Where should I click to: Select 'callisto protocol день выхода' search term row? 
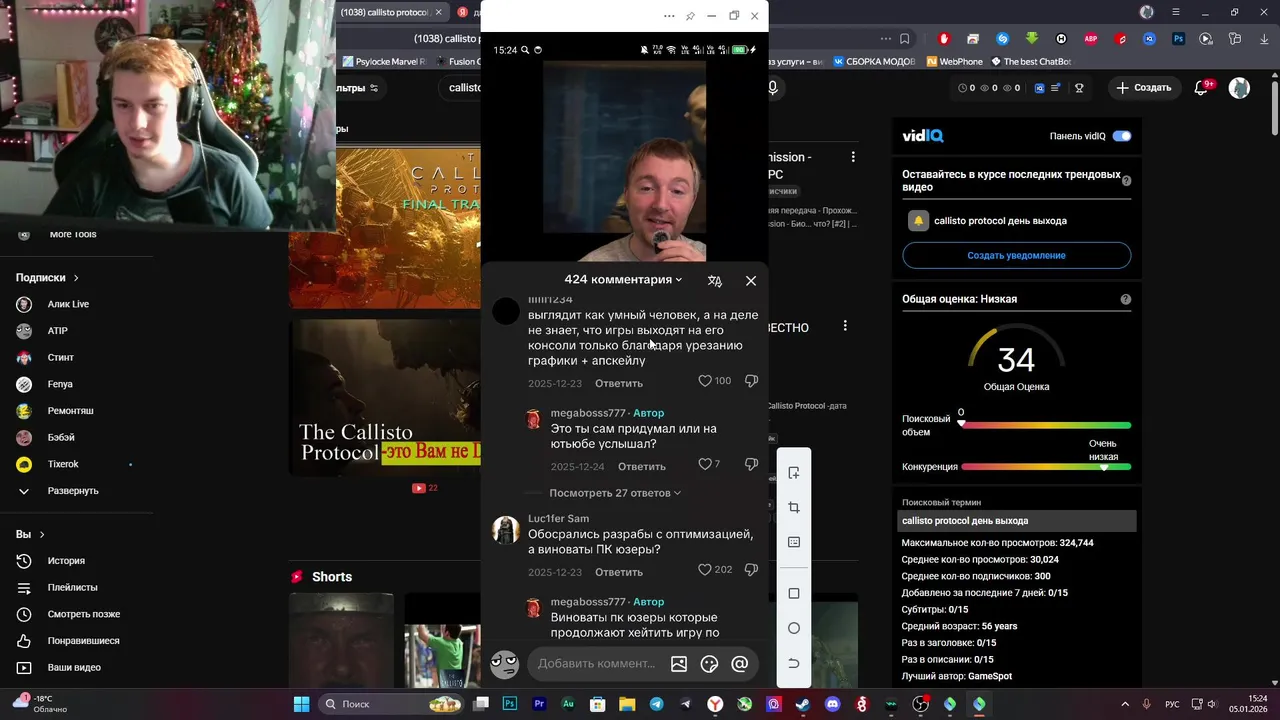tap(1016, 521)
